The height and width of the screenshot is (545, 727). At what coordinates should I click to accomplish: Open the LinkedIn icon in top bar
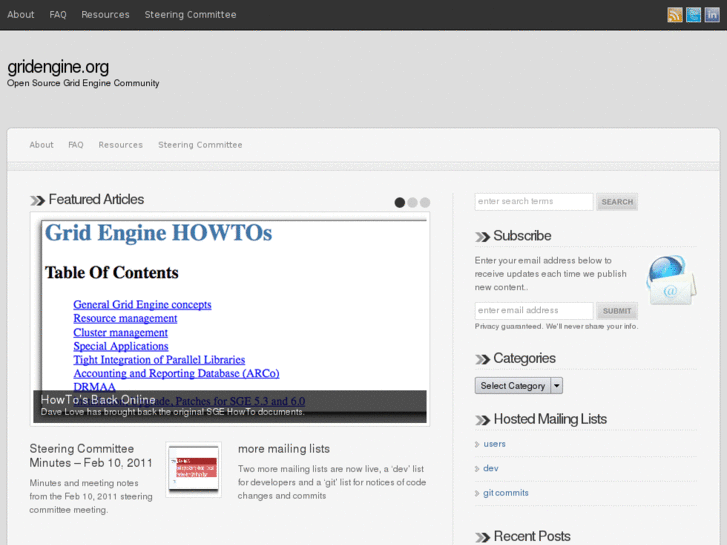712,15
